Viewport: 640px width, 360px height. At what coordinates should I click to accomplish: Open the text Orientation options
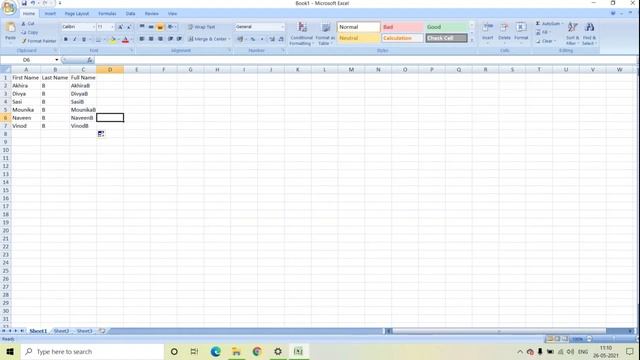tap(171, 27)
